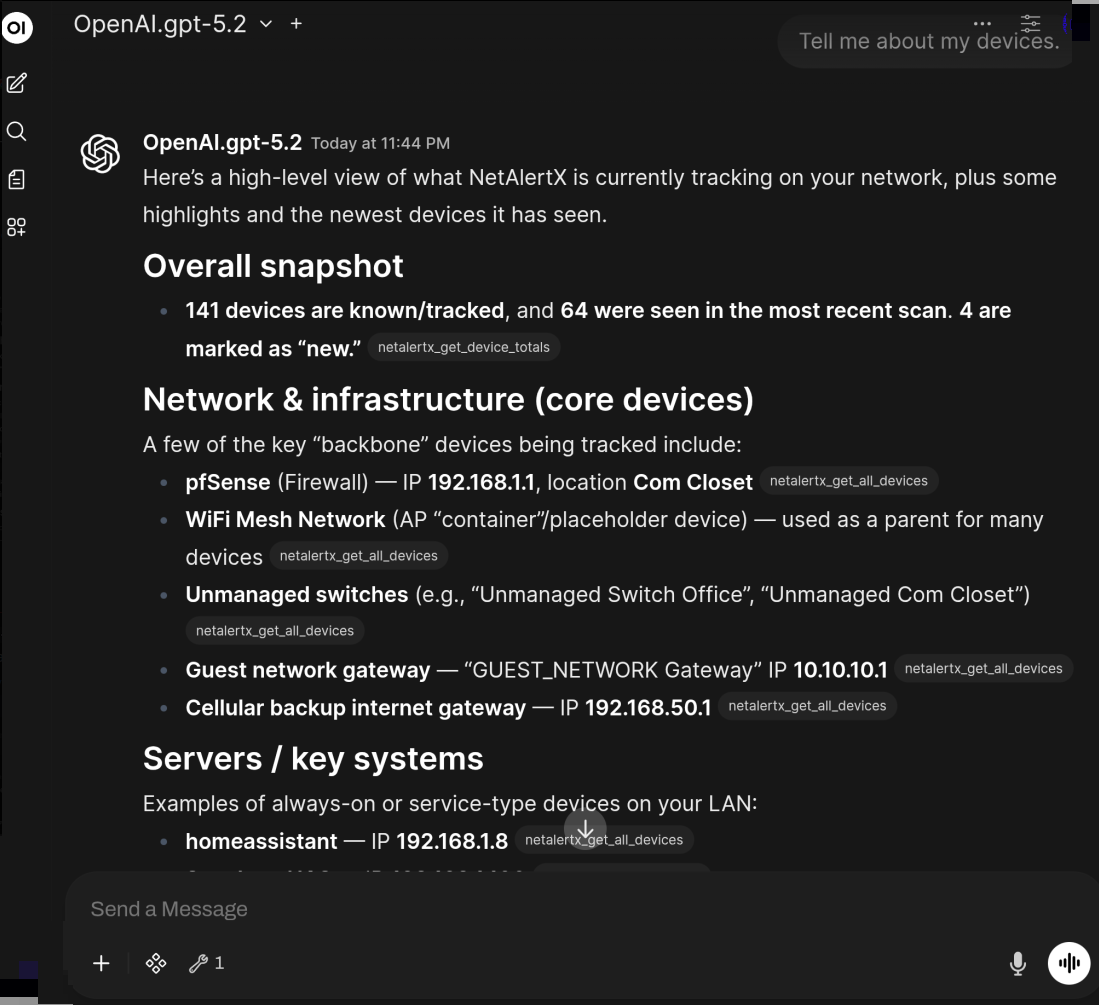Open the Notes section from the sidebar
This screenshot has height=1005, width=1099.
16,178
